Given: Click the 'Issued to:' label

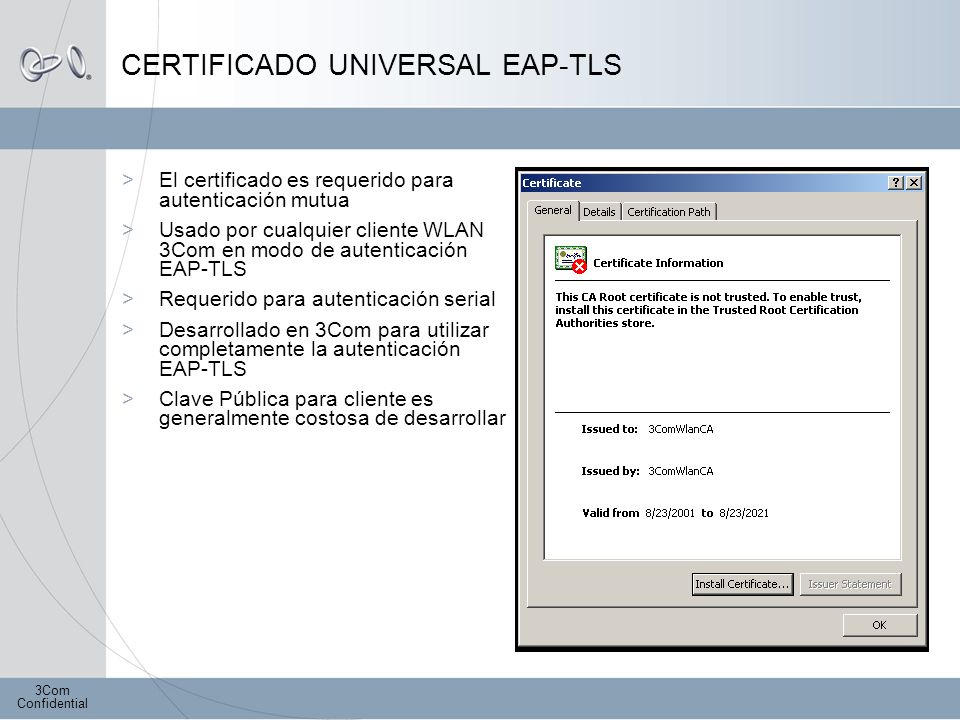Looking at the screenshot, I should [609, 429].
